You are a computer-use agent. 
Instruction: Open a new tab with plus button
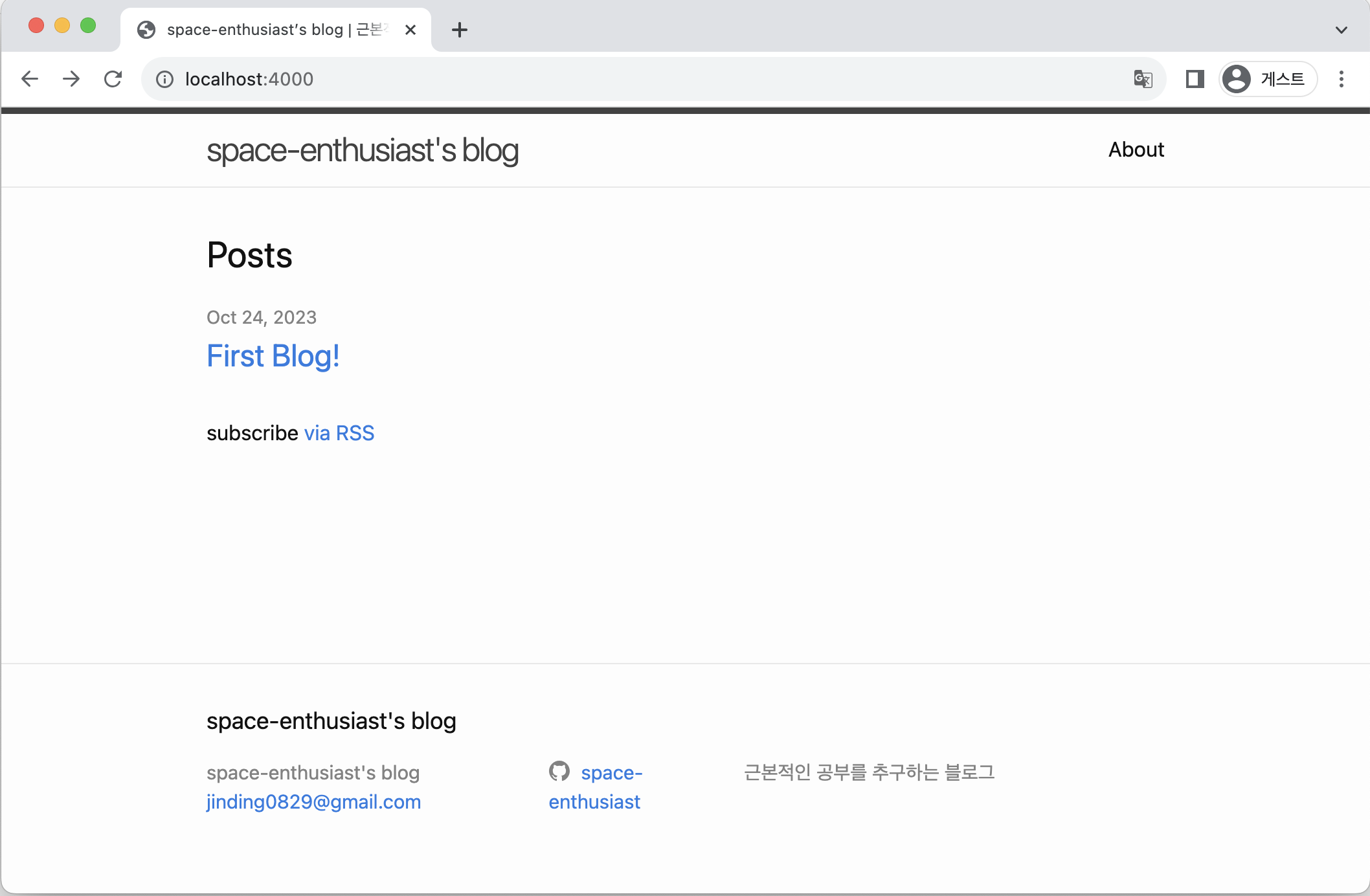[460, 30]
